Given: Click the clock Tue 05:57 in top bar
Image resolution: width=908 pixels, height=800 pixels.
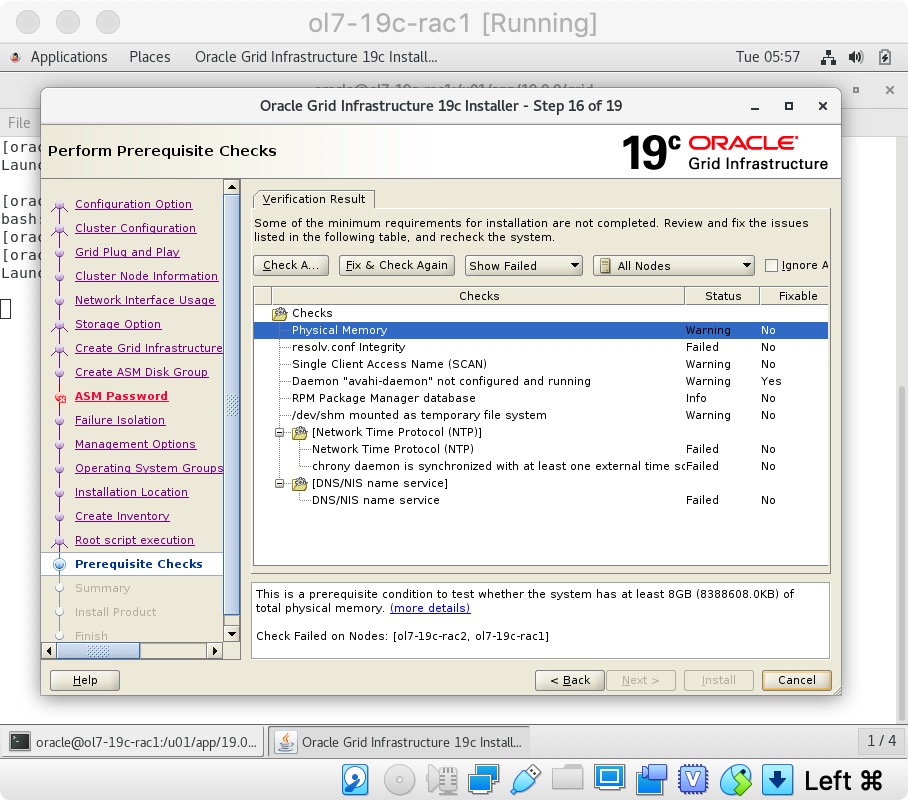Looking at the screenshot, I should [x=767, y=57].
